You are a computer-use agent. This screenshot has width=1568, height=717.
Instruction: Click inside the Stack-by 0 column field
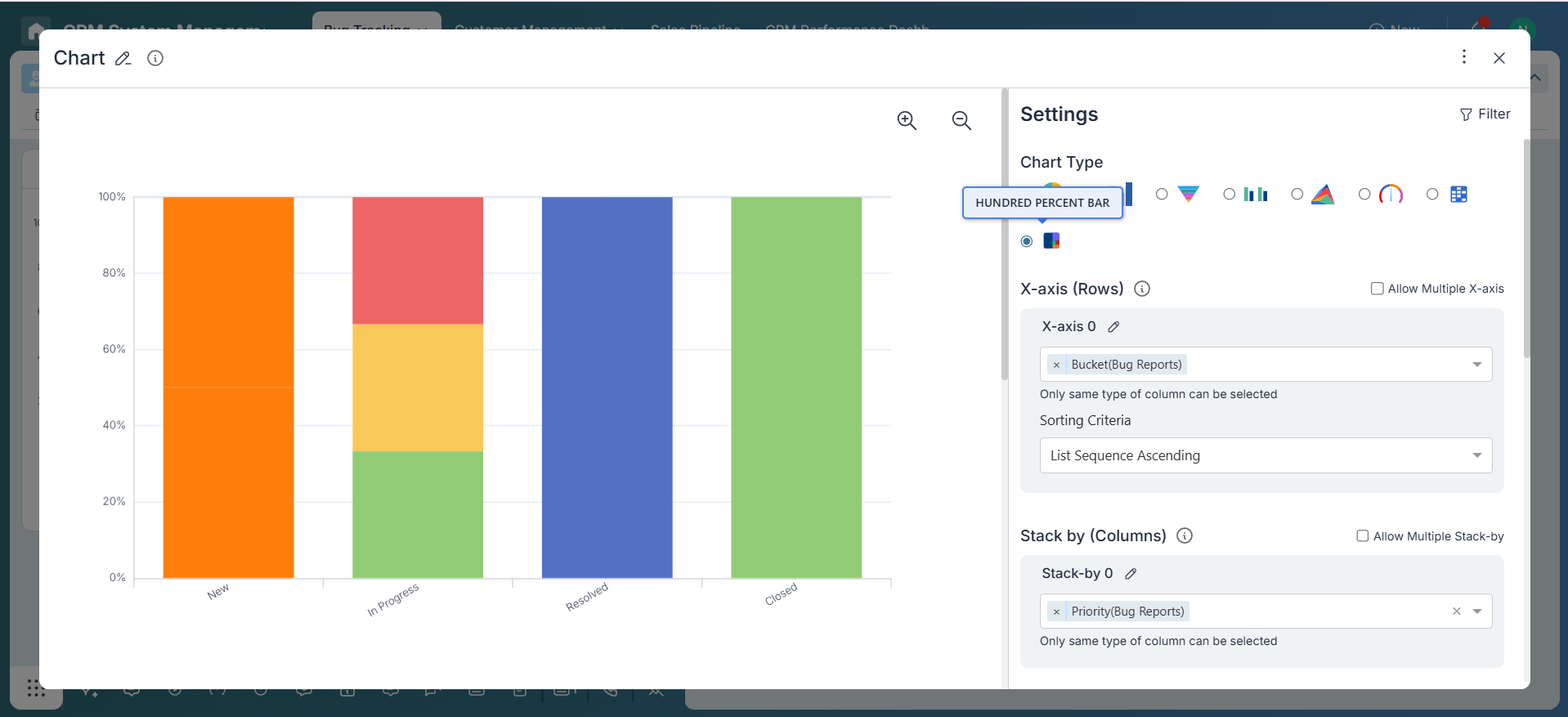coord(1266,612)
